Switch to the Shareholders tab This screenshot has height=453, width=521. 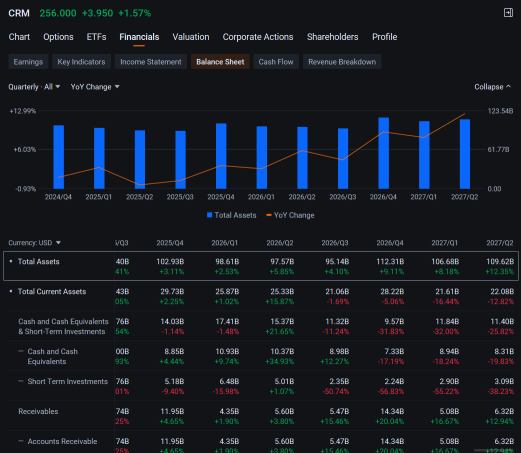coord(333,37)
